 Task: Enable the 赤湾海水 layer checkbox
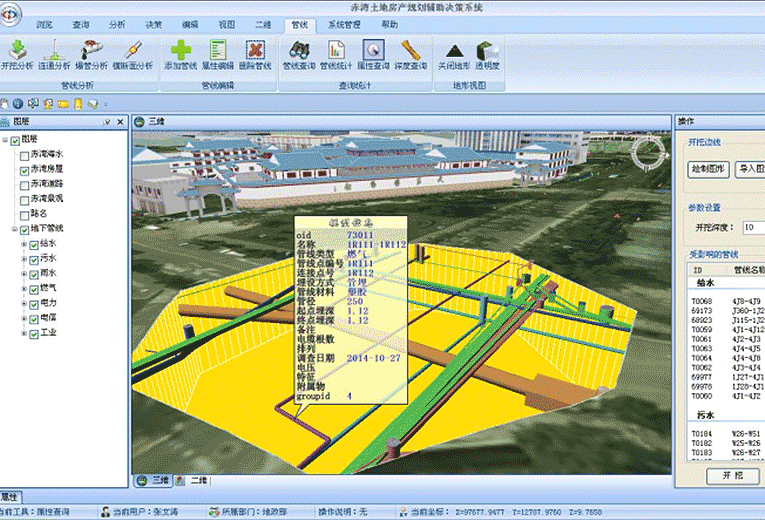23,155
